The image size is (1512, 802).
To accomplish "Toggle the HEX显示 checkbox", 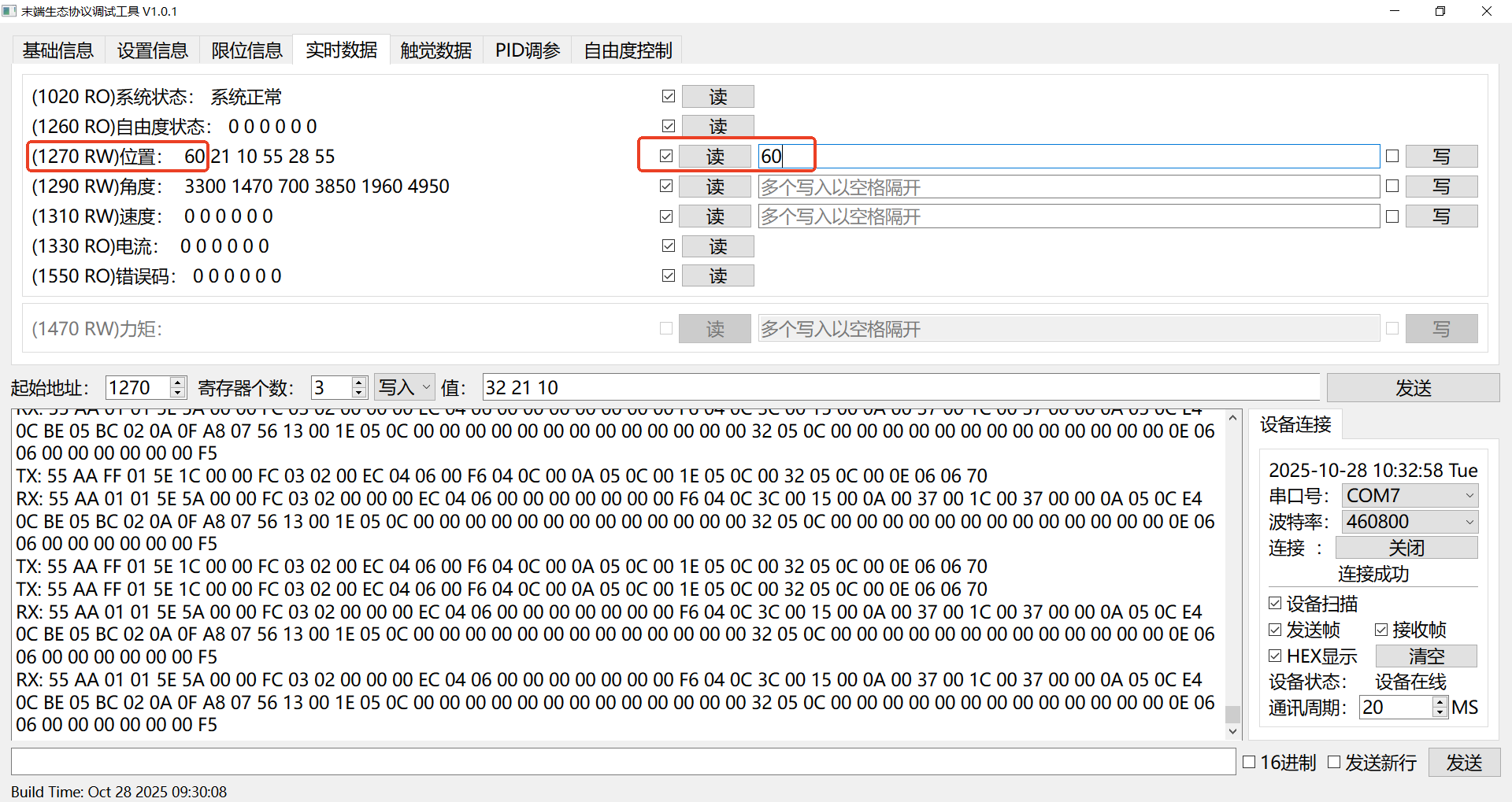I will pyautogui.click(x=1276, y=656).
